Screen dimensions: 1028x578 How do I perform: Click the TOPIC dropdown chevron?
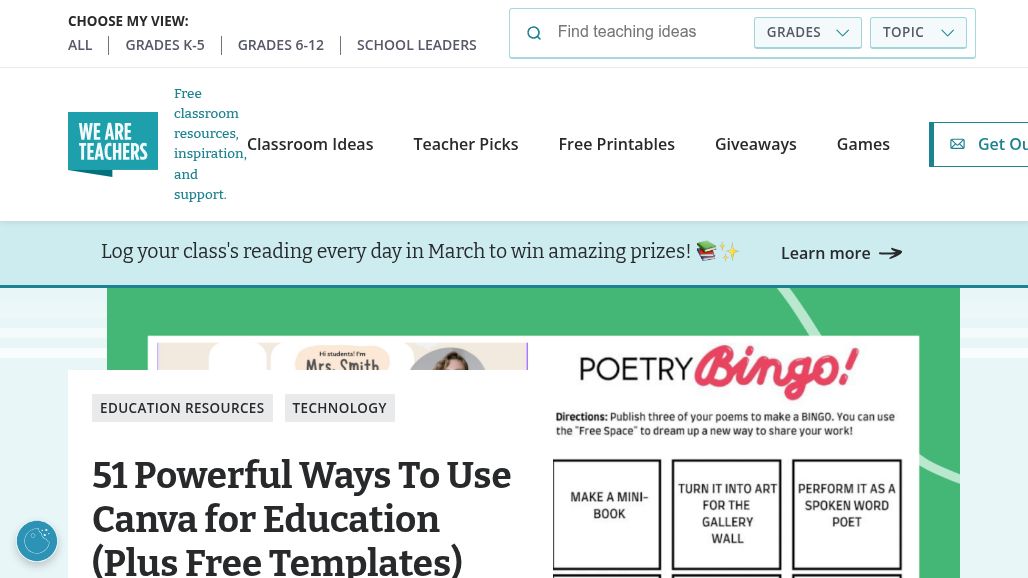[x=947, y=33]
